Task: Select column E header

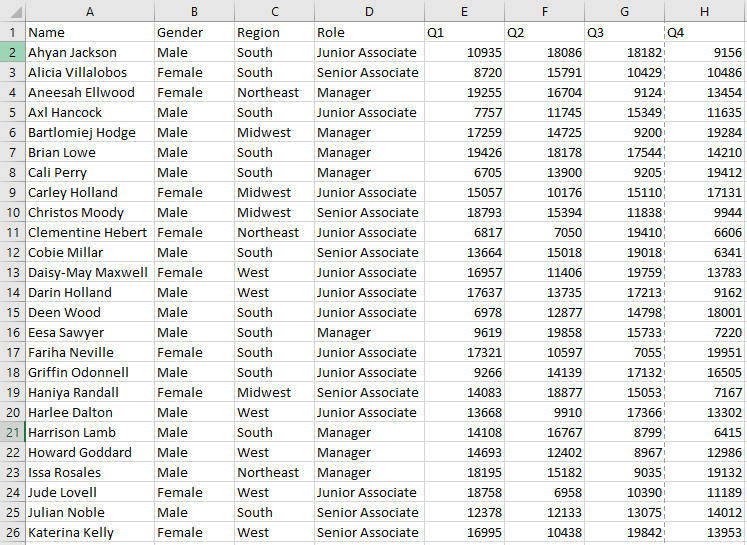Action: (464, 11)
